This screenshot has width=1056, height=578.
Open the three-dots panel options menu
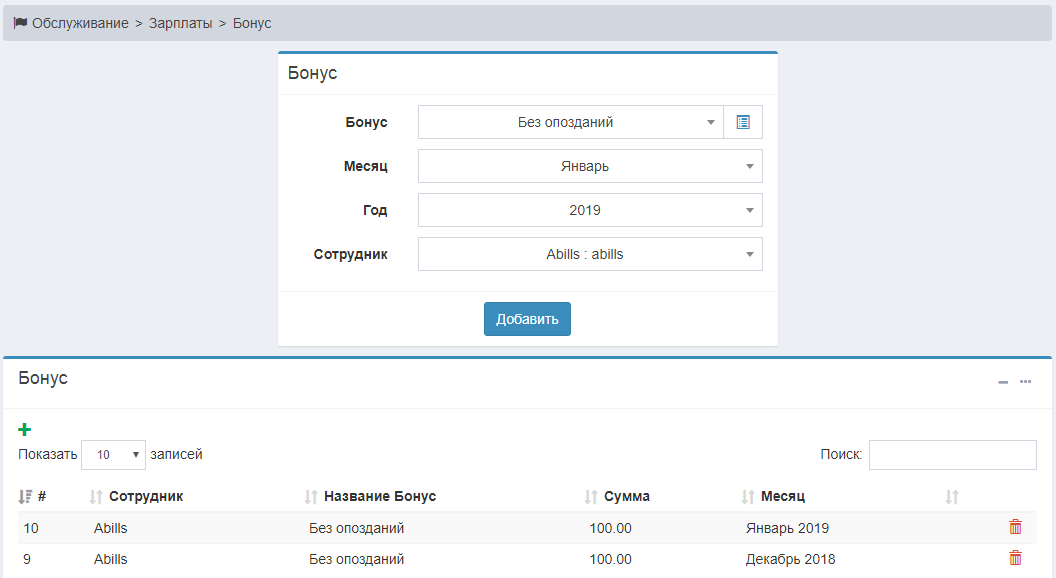pyautogui.click(x=1025, y=382)
